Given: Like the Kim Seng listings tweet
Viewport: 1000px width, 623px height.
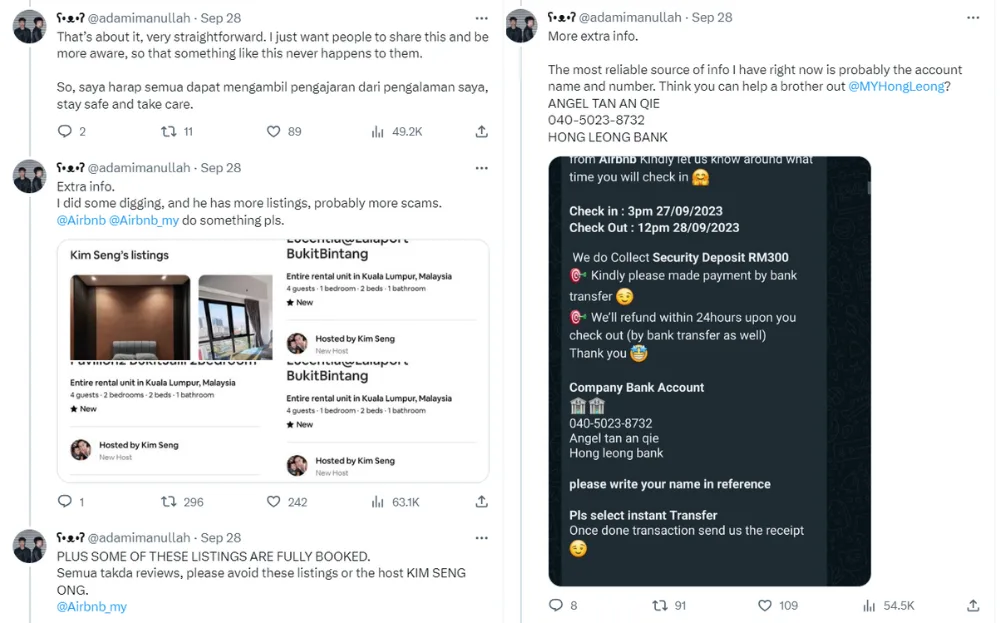Looking at the screenshot, I should tap(273, 502).
